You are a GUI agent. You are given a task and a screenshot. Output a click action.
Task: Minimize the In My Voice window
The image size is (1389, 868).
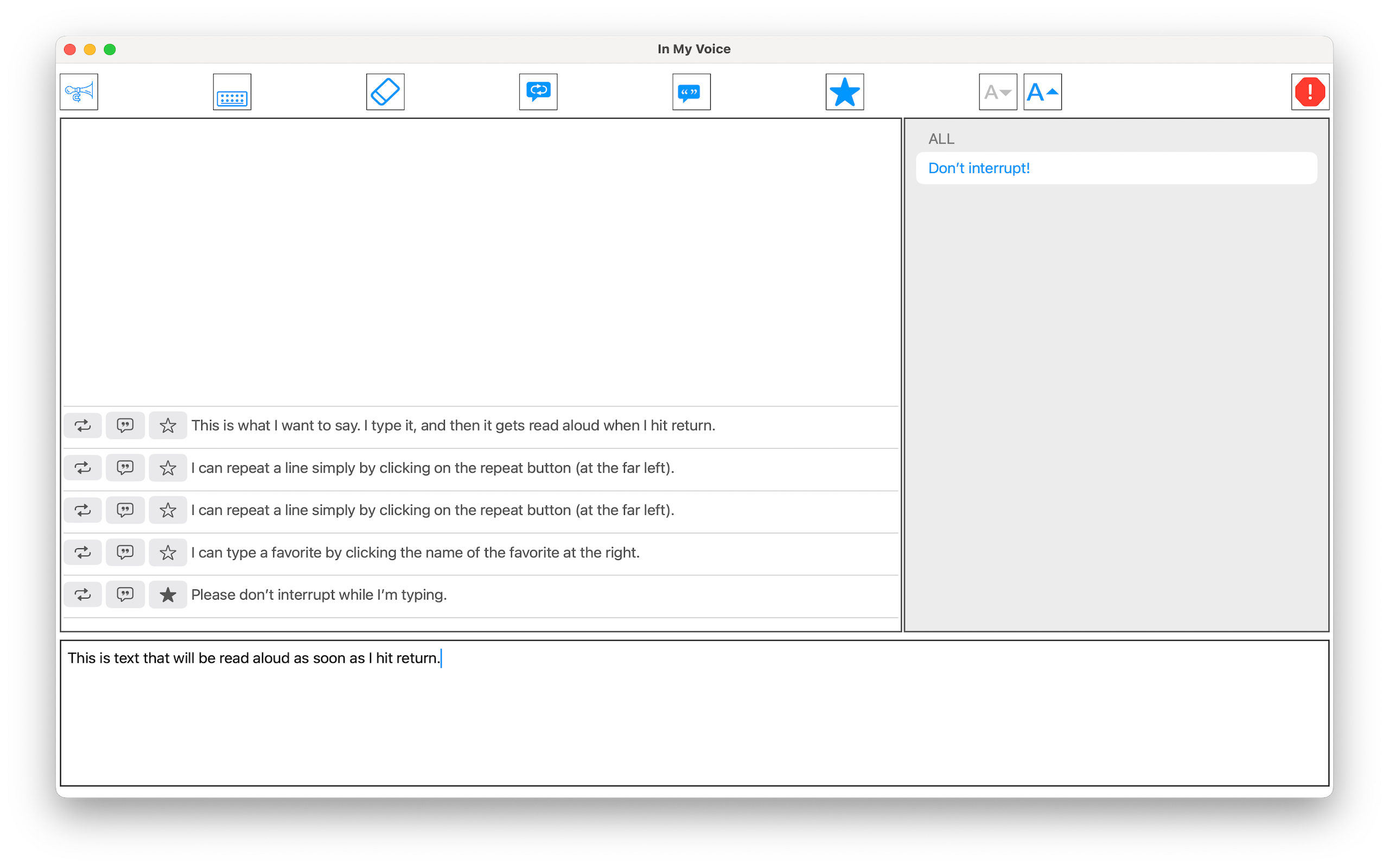click(90, 49)
